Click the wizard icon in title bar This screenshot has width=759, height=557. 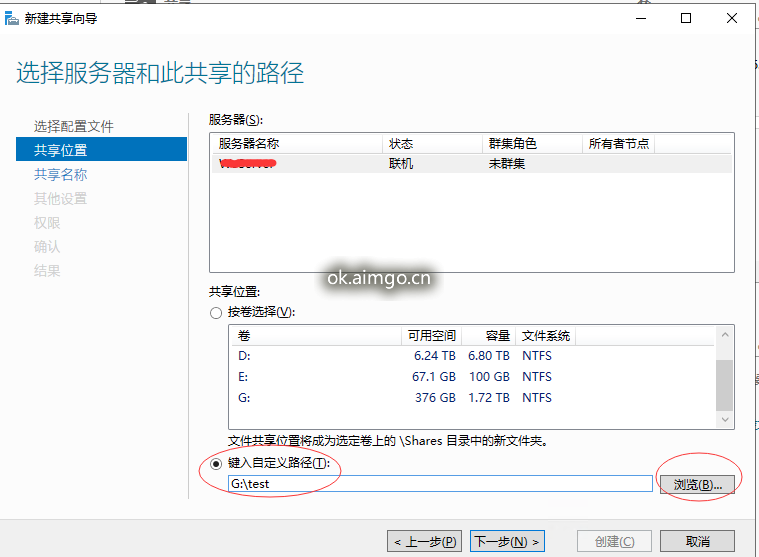point(11,18)
